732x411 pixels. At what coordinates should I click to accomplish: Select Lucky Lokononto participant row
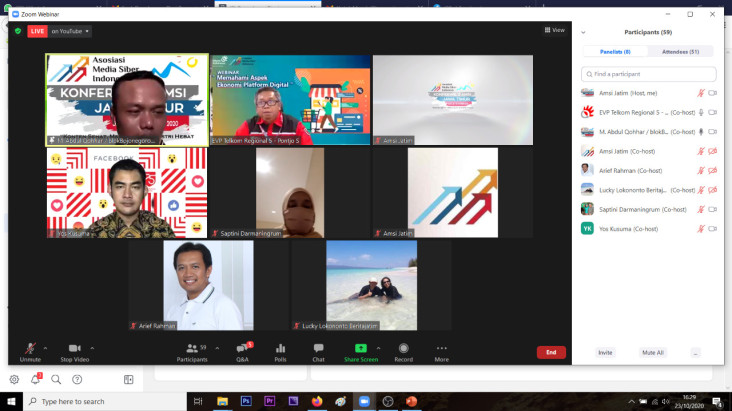648,190
